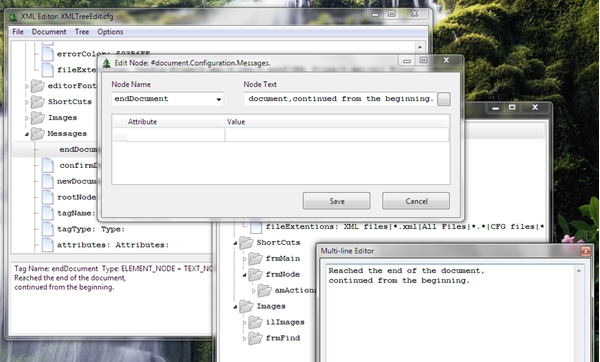Close the Edit Node dialog
The height and width of the screenshot is (362, 600).
pyautogui.click(x=446, y=60)
